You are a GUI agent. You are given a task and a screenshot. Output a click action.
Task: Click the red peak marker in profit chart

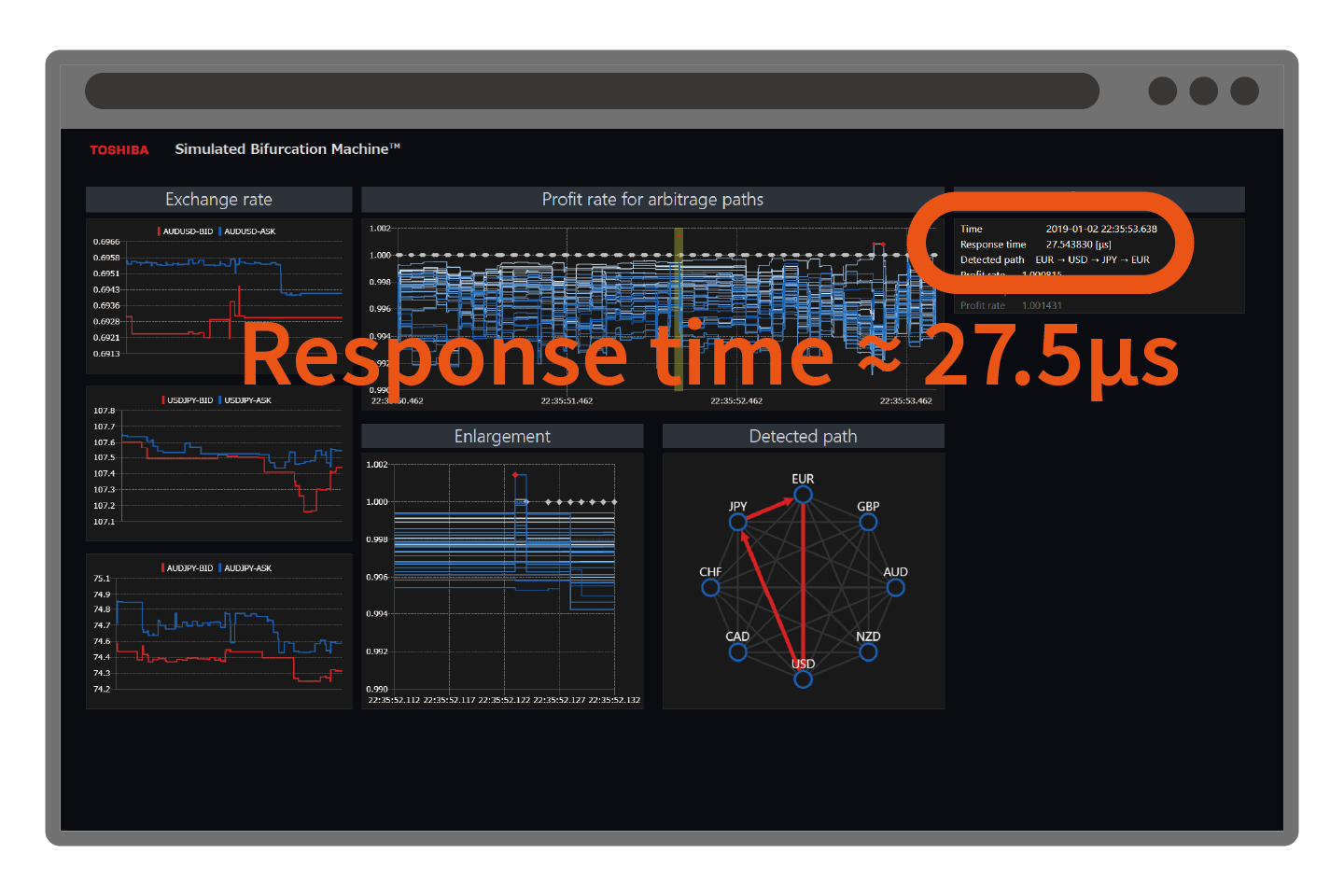pos(877,245)
